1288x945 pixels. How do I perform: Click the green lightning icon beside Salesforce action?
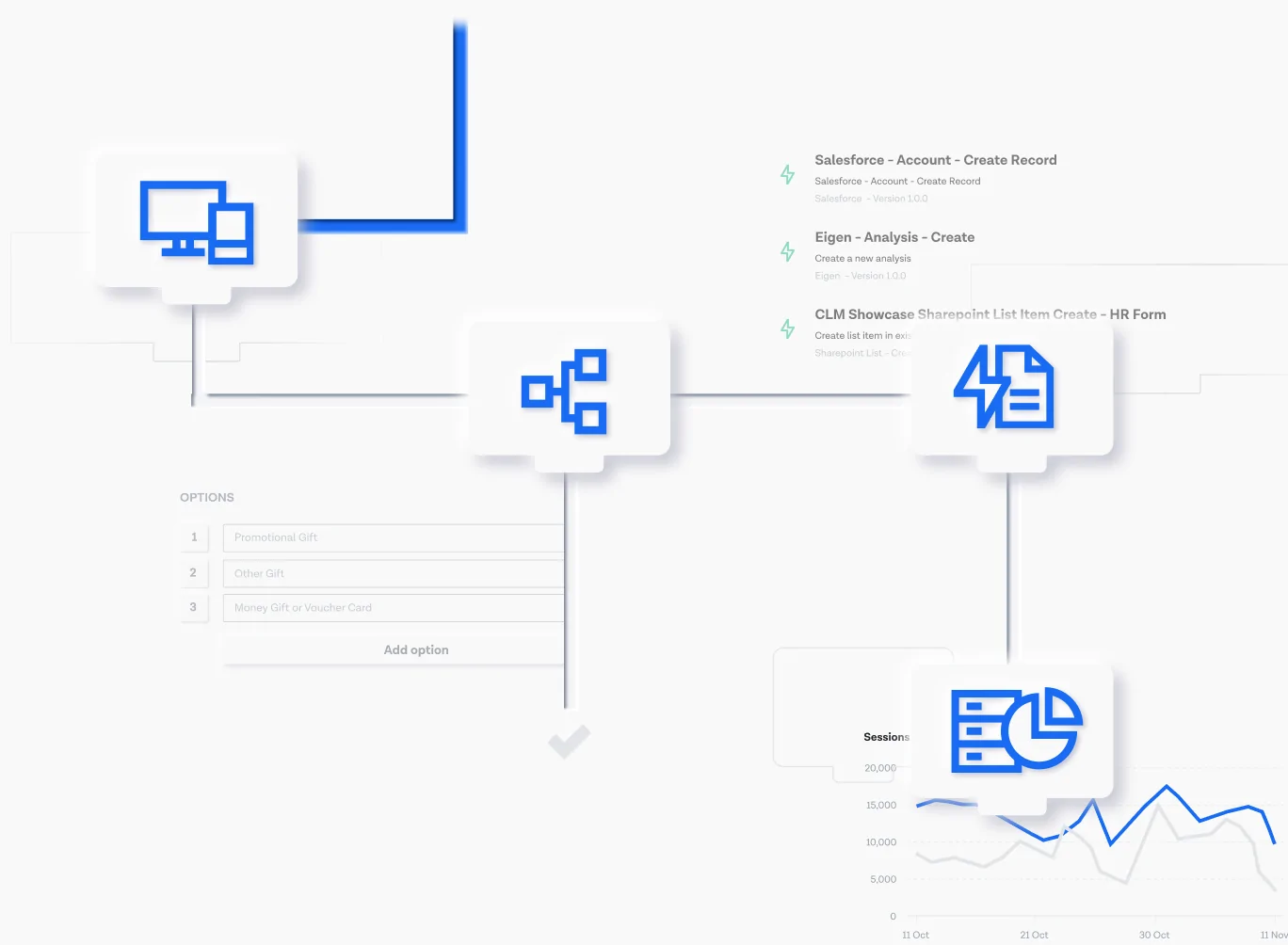(x=787, y=174)
